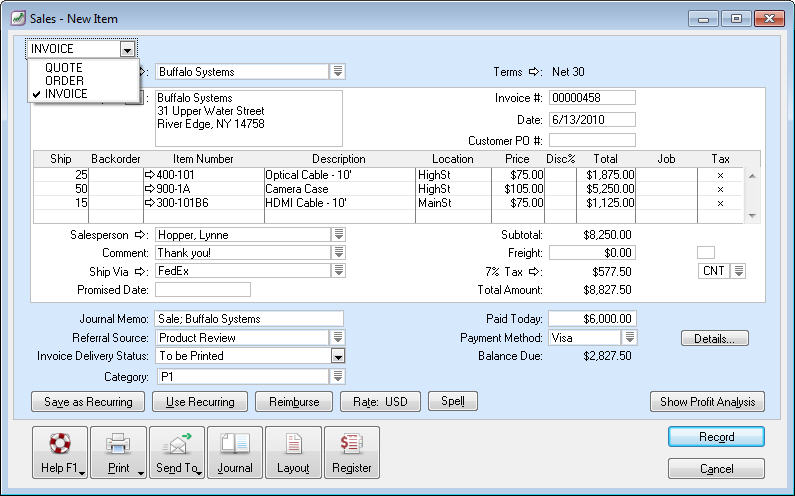Screen dimensions: 795x496
Task: Click the Paid Today amount field
Action: 592,318
